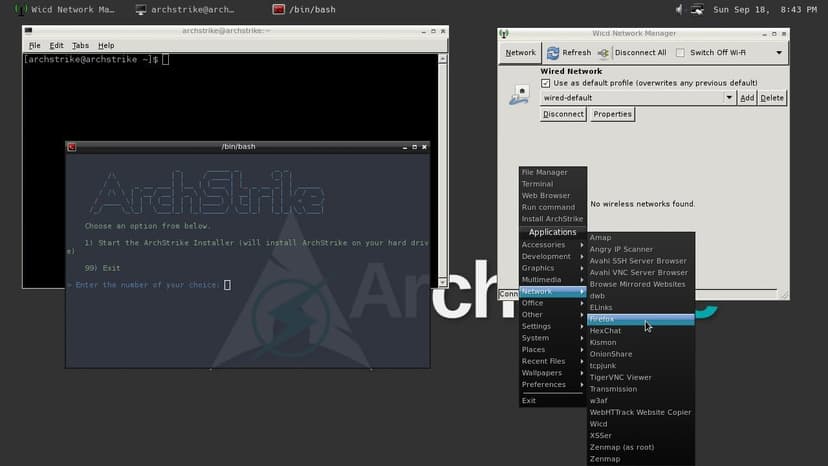Click the wired network adapter icon
This screenshot has height=466, width=828.
pyautogui.click(x=519, y=96)
